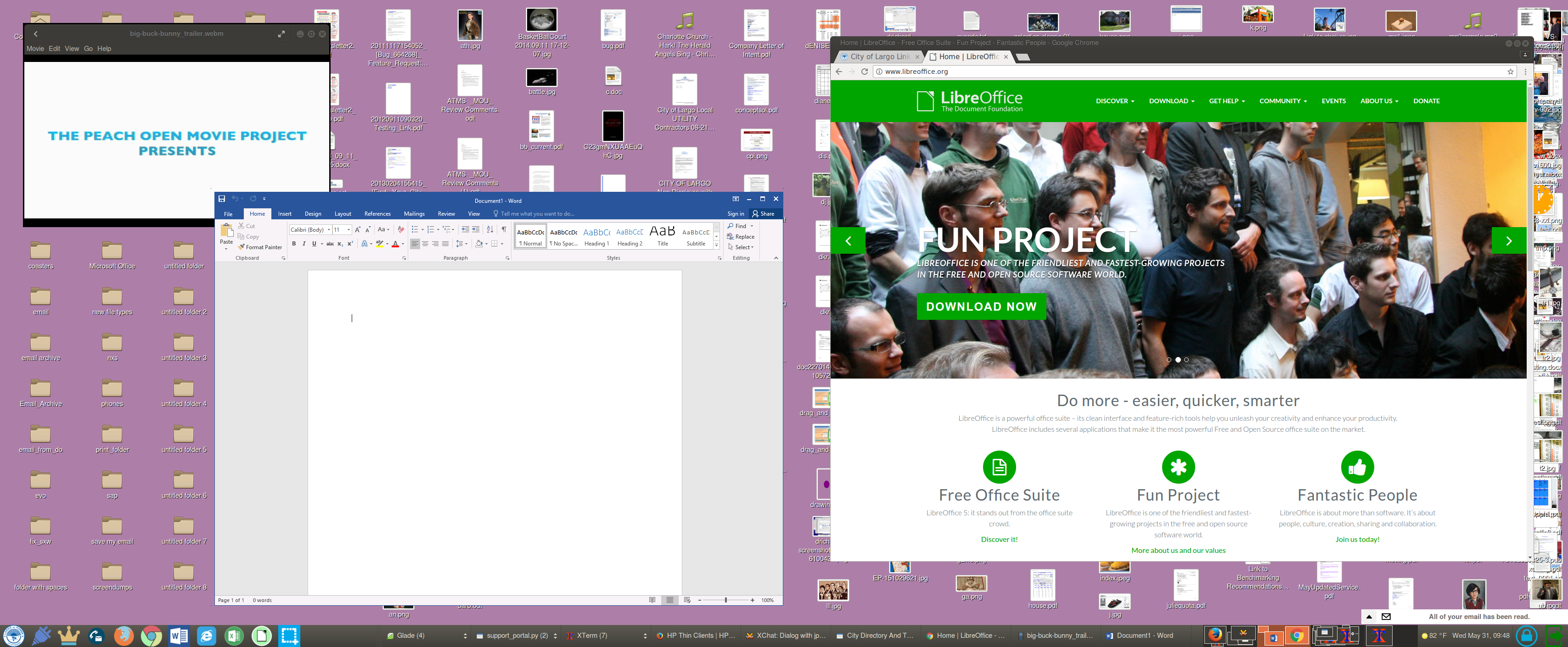Viewport: 1568px width, 647px height.
Task: Click the Shading paint bucket icon in Word
Action: click(x=479, y=244)
